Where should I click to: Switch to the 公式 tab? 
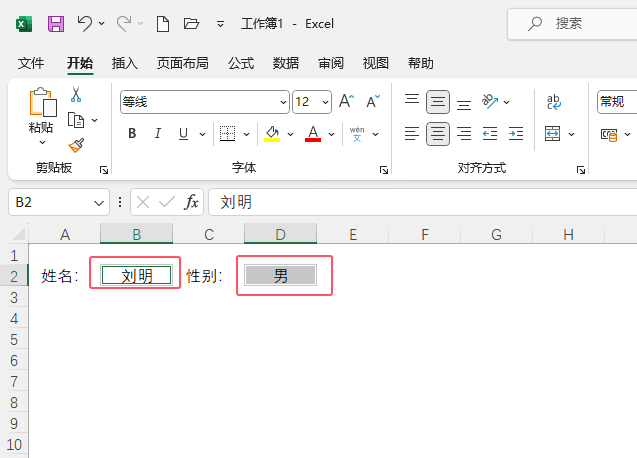click(241, 63)
